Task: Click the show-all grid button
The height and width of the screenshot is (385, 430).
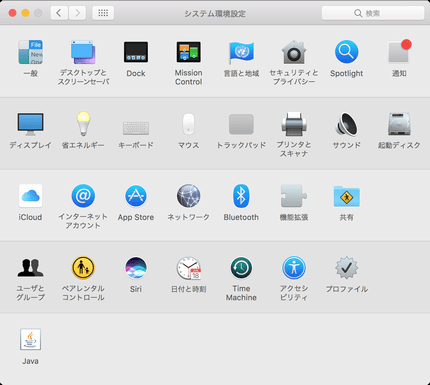Action: click(x=103, y=13)
